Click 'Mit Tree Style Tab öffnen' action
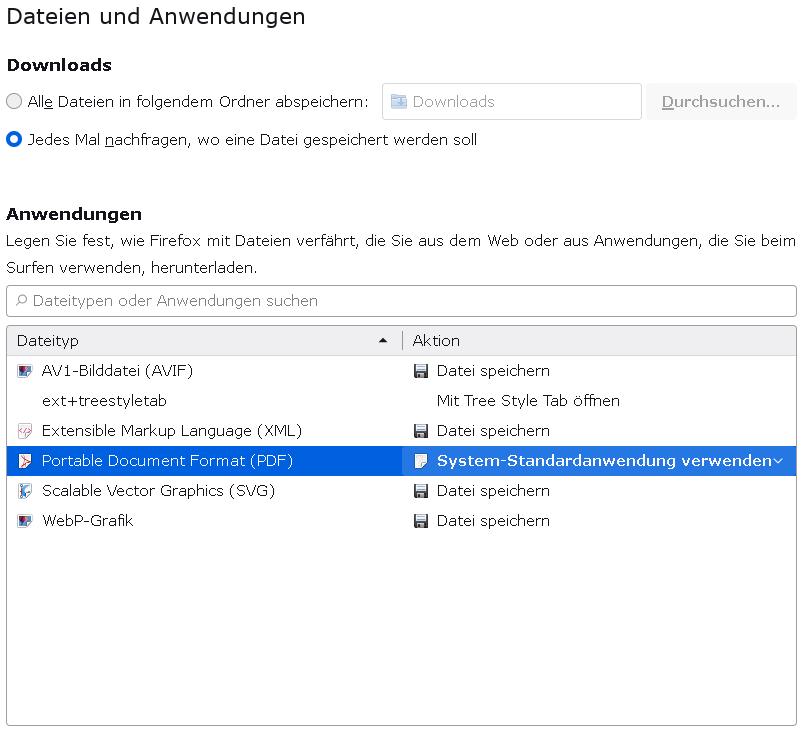807x734 pixels. coord(528,401)
